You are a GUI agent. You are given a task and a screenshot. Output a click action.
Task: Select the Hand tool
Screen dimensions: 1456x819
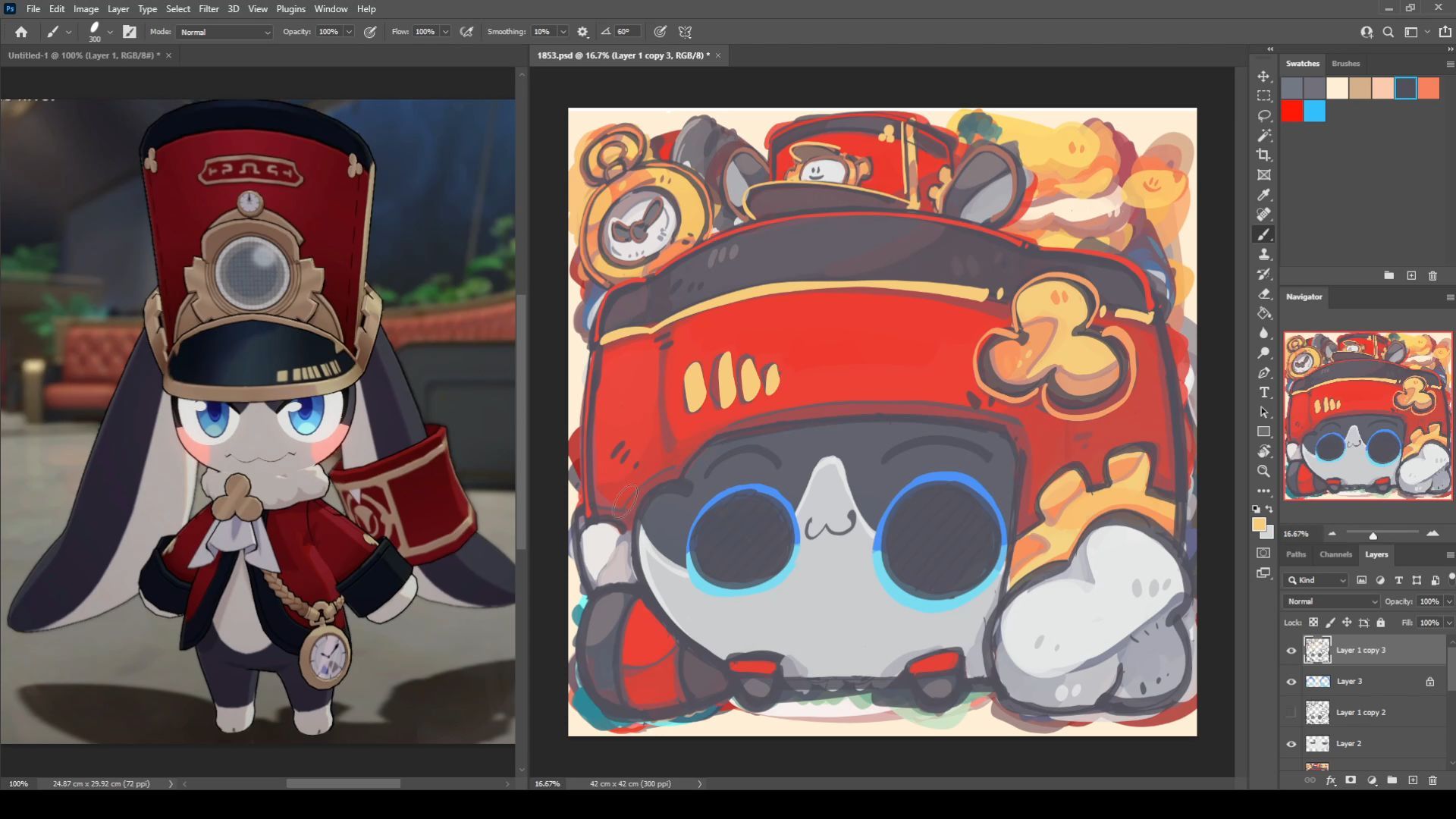1263,451
